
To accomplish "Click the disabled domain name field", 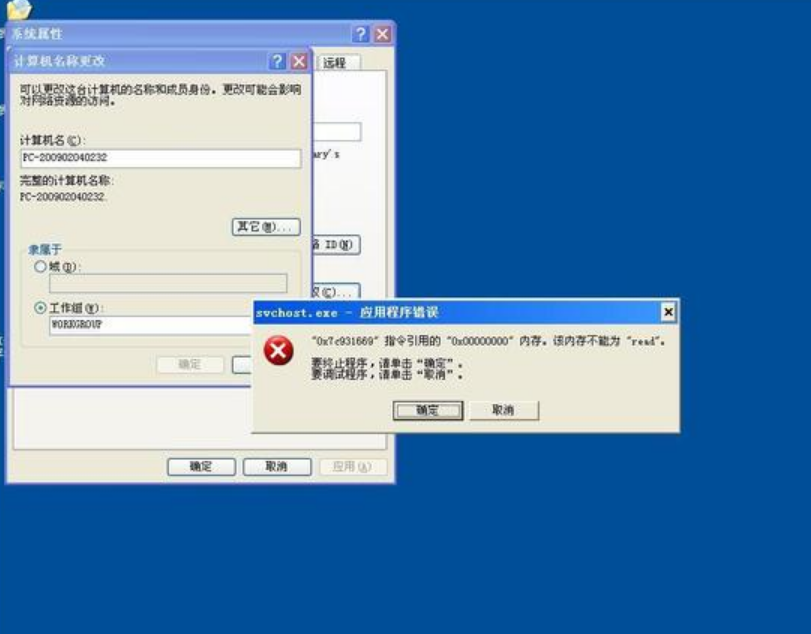I will [x=168, y=283].
